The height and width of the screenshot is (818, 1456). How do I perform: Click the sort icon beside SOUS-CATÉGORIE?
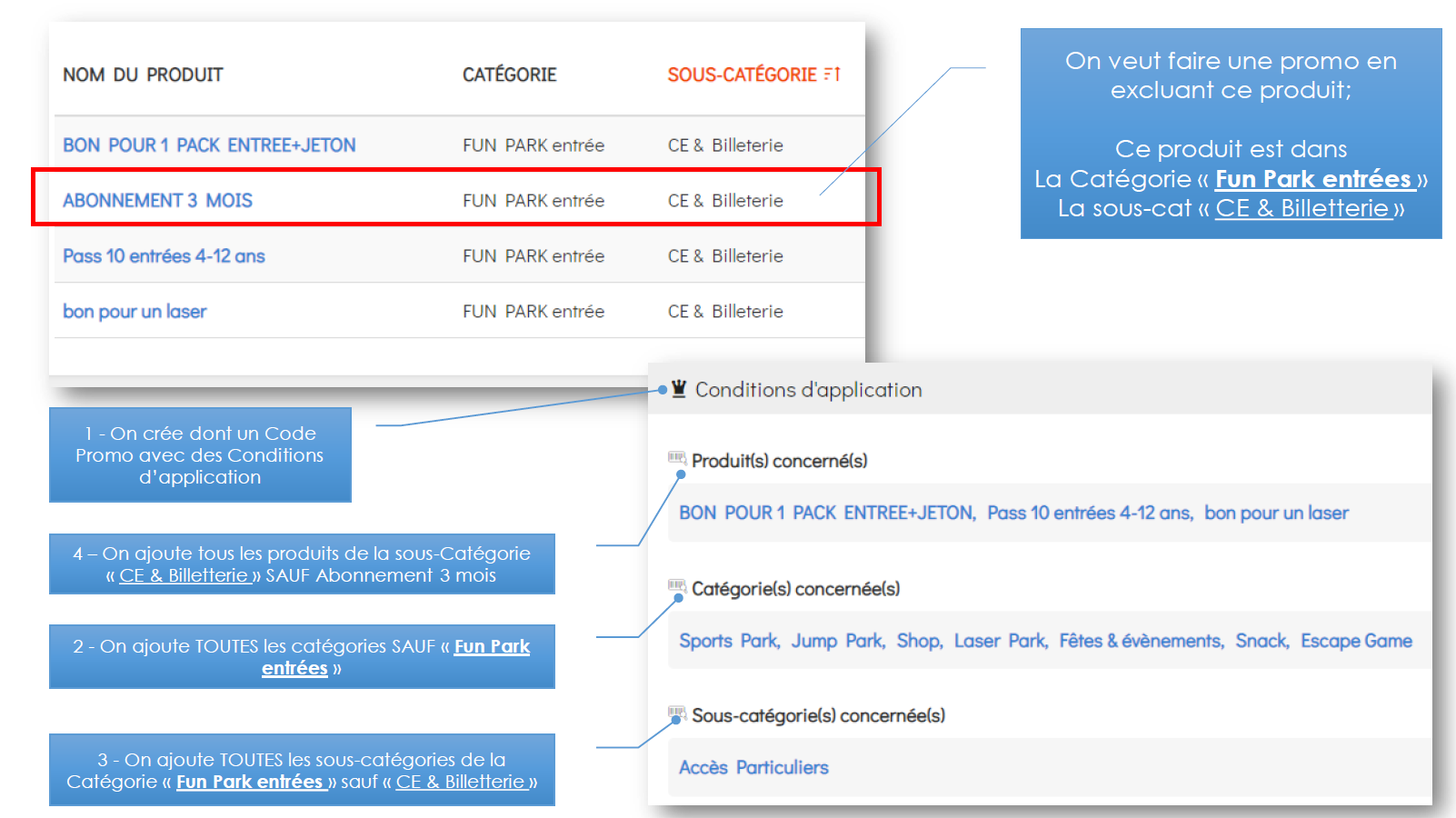click(x=832, y=75)
